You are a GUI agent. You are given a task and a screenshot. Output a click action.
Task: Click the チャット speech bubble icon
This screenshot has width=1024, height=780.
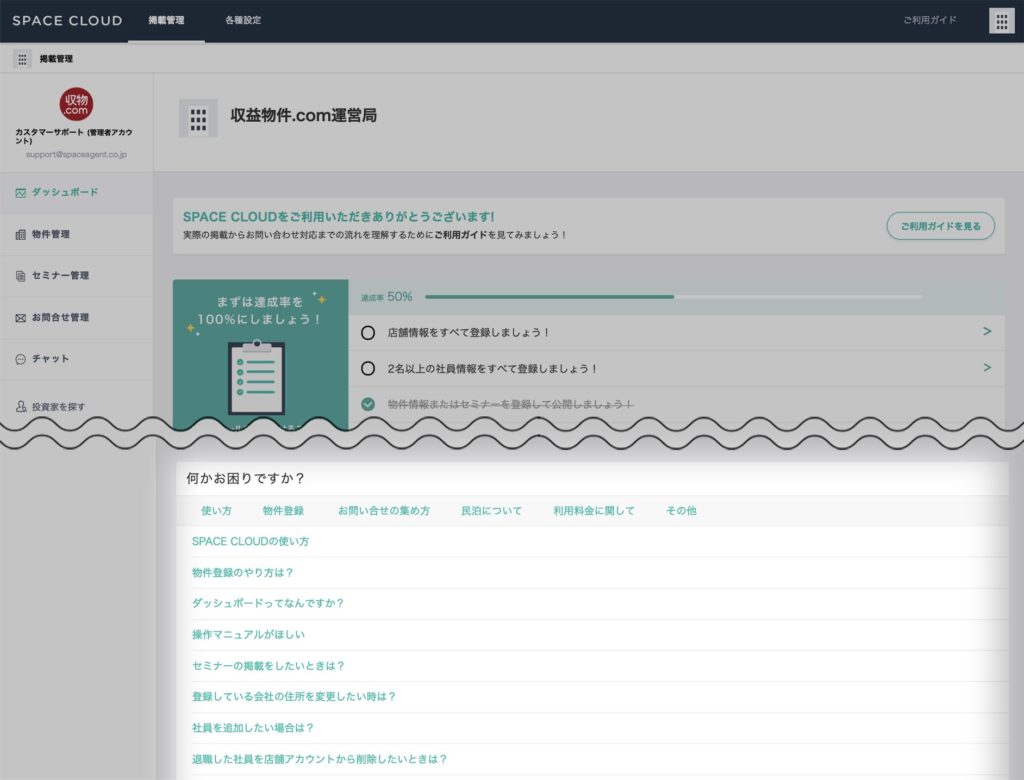click(x=21, y=359)
